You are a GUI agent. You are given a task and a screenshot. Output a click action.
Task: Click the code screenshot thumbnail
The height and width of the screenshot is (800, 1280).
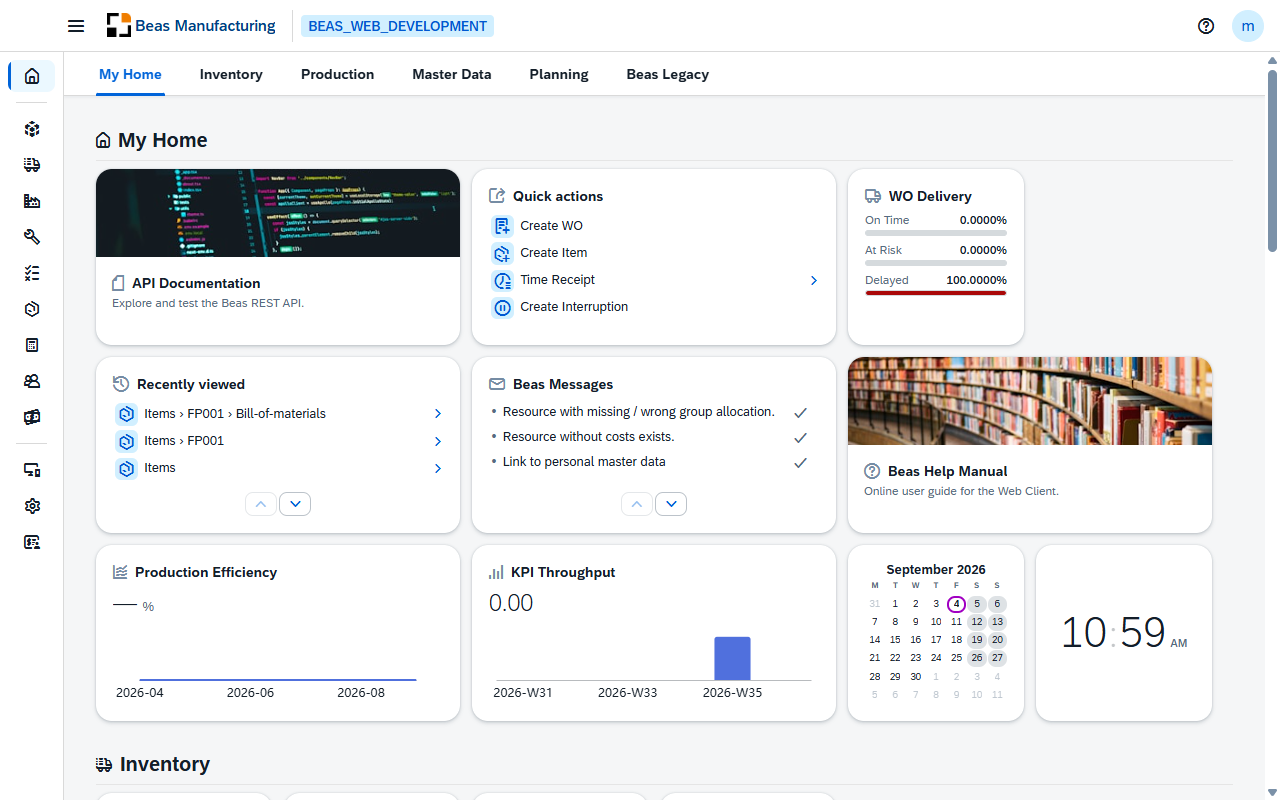(278, 213)
